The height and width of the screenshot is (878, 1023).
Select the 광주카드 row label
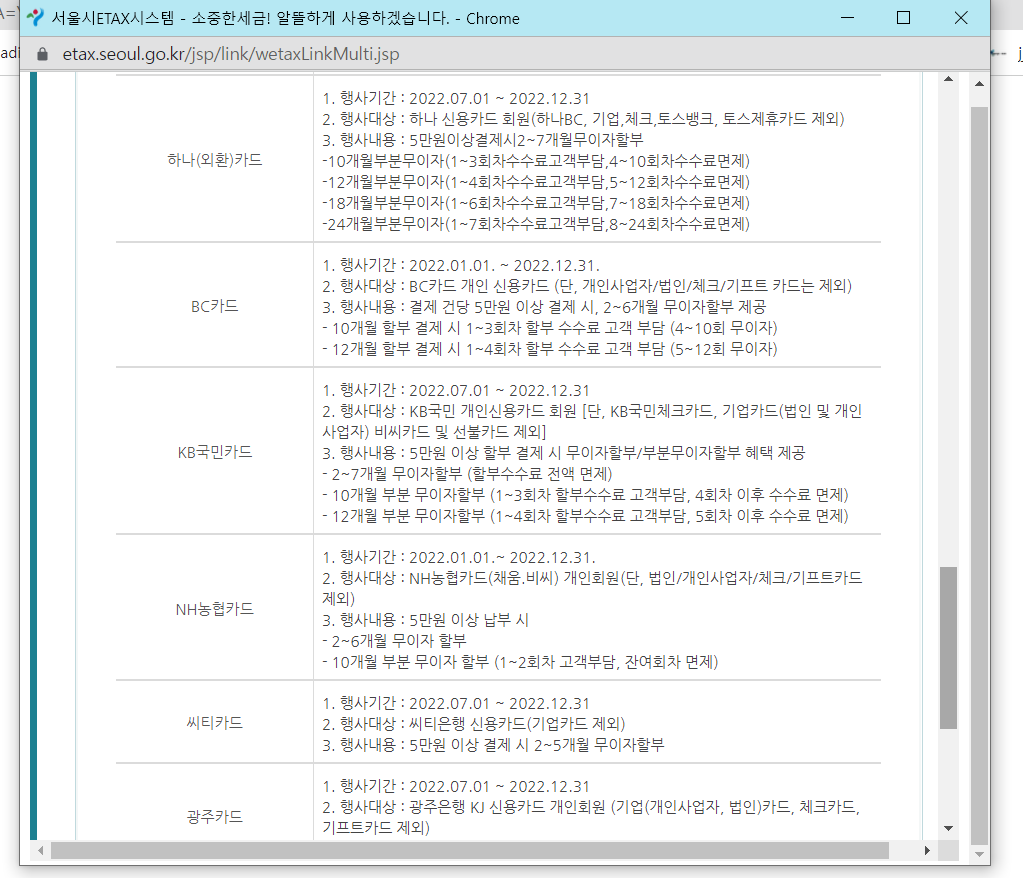tap(215, 817)
